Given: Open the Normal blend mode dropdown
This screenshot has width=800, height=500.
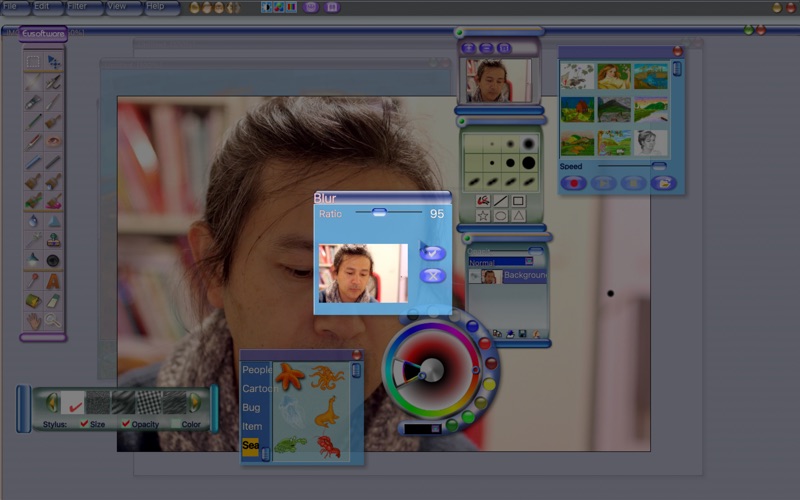Looking at the screenshot, I should coord(501,262).
